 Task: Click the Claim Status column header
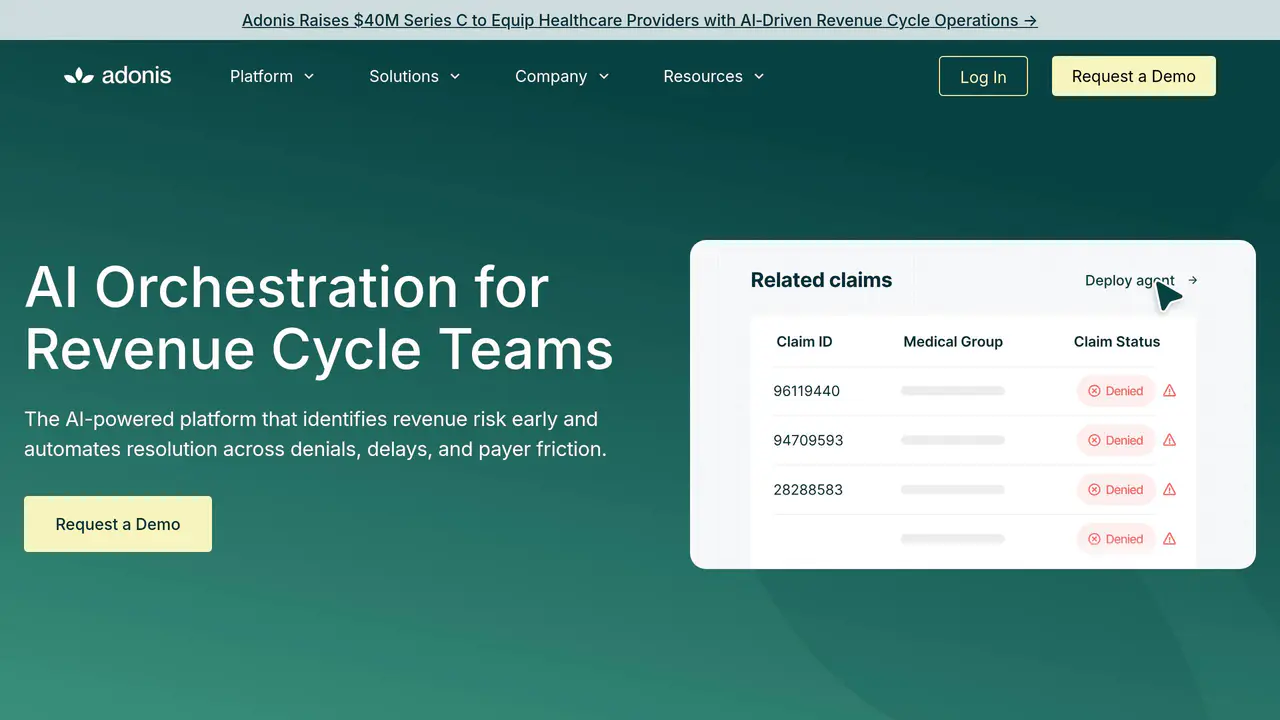point(1117,342)
